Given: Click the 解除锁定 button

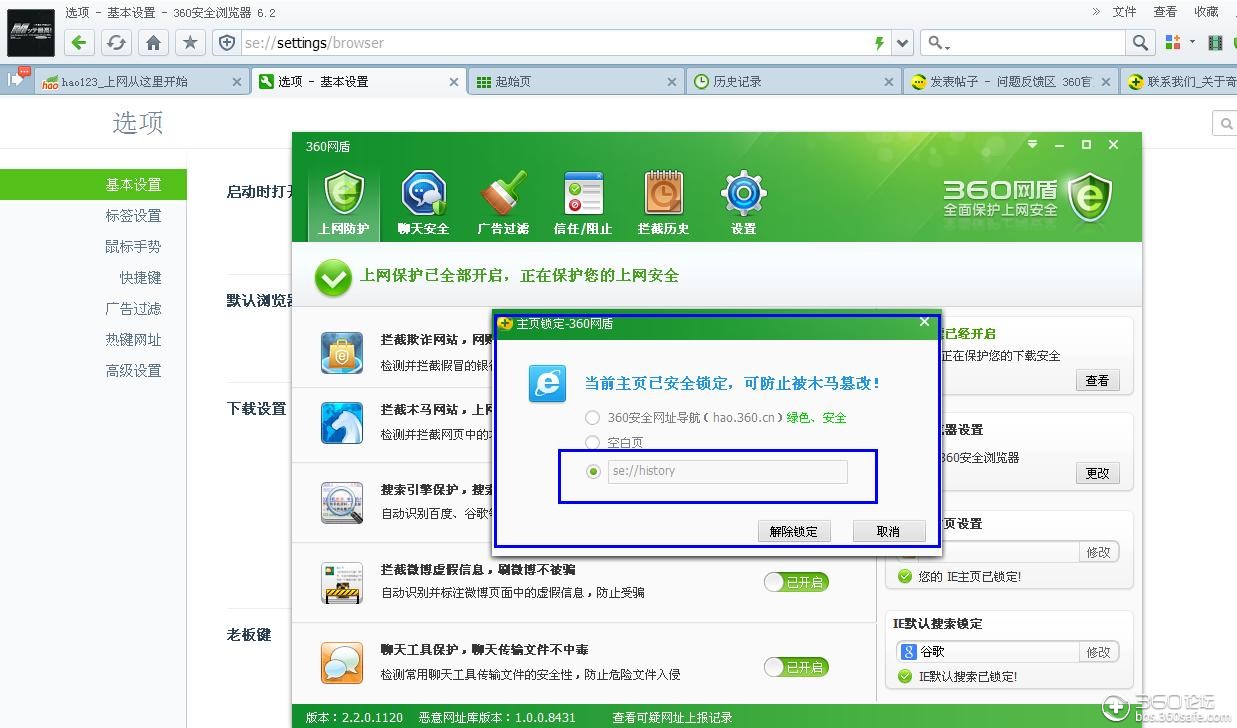Looking at the screenshot, I should [793, 531].
